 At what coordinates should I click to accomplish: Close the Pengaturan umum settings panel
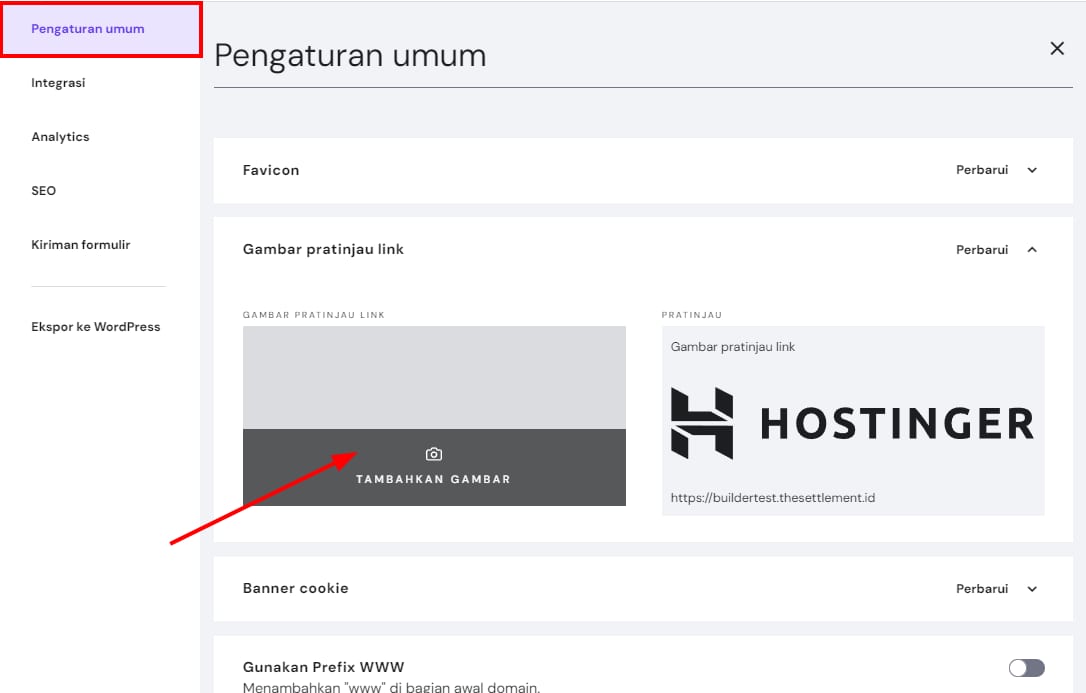coord(1057,48)
